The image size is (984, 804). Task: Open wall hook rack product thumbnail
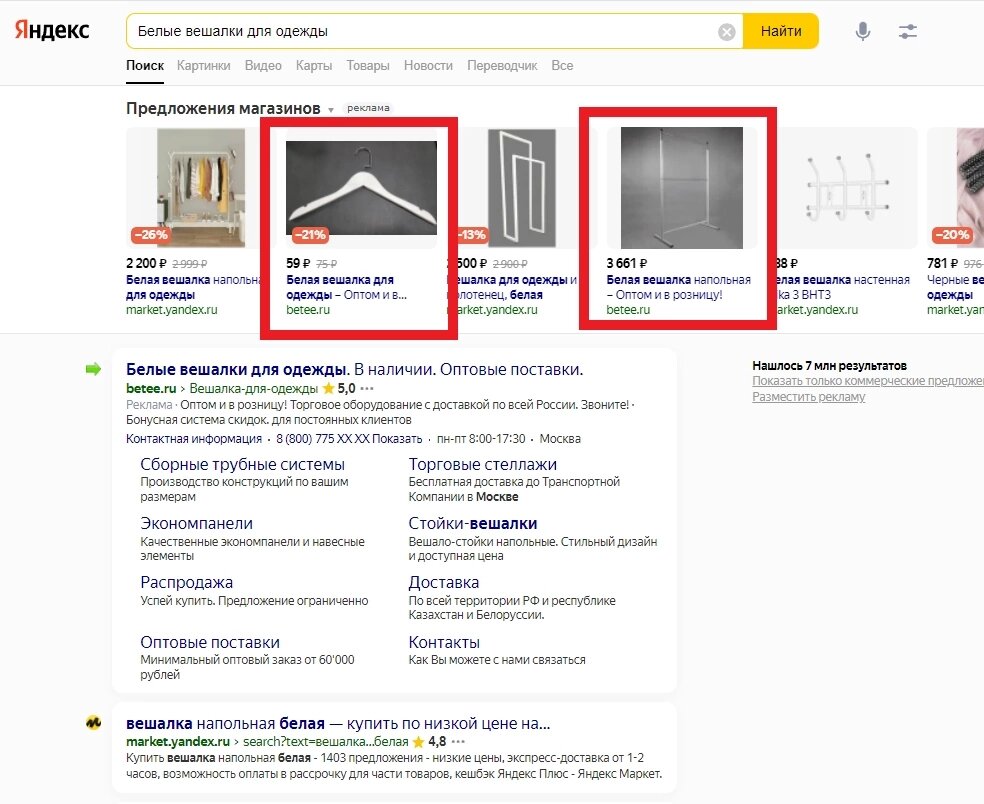pos(847,188)
